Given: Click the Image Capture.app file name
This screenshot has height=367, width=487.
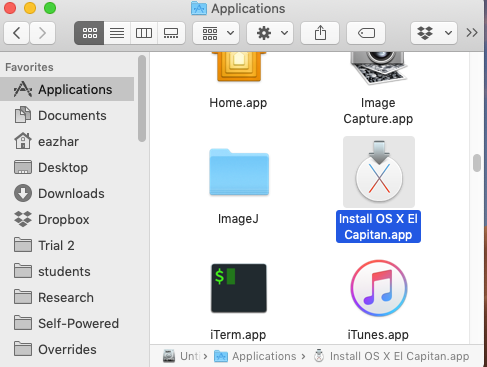Looking at the screenshot, I should tap(378, 111).
